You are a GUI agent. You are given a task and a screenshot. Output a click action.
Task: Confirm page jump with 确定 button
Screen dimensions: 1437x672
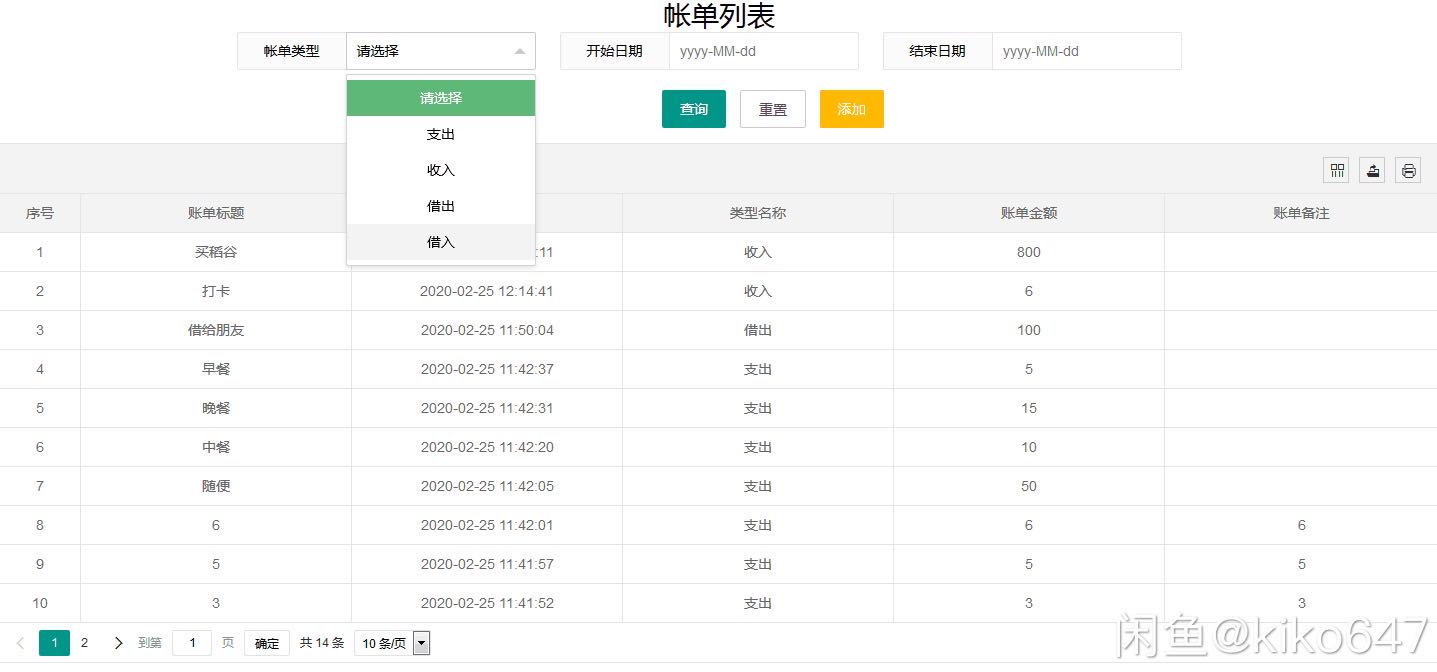266,643
